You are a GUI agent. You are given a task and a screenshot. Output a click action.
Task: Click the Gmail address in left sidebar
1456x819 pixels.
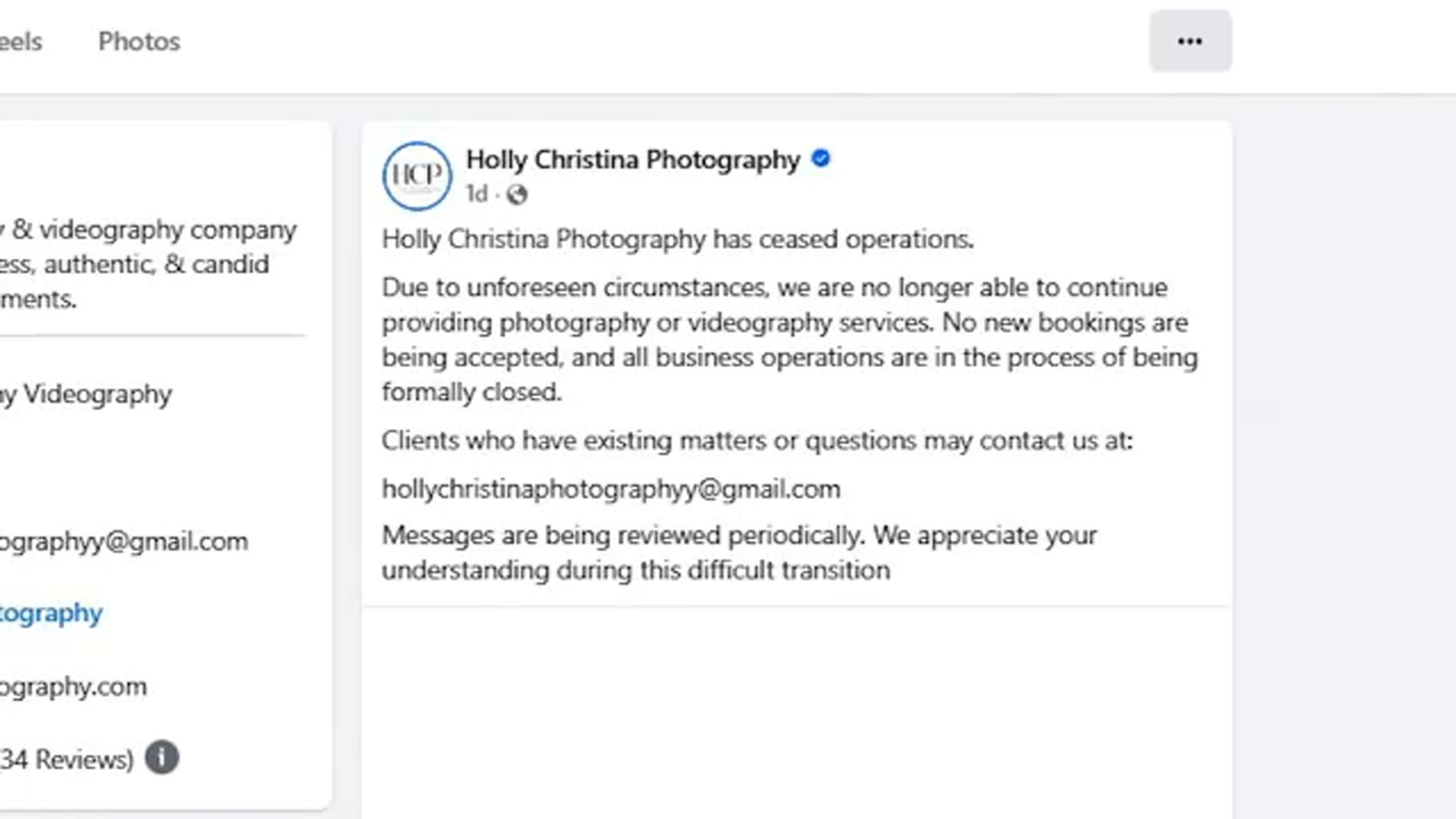coord(124,541)
